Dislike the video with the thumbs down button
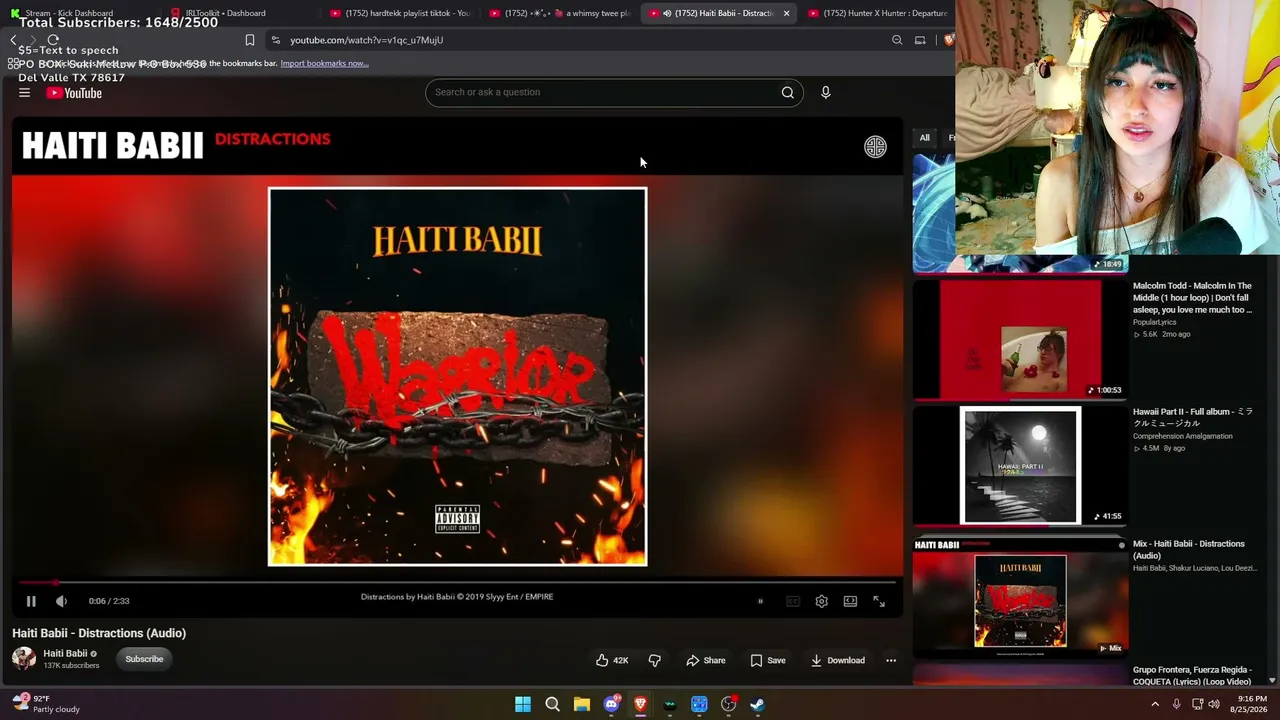This screenshot has height=720, width=1280. pyautogui.click(x=655, y=660)
